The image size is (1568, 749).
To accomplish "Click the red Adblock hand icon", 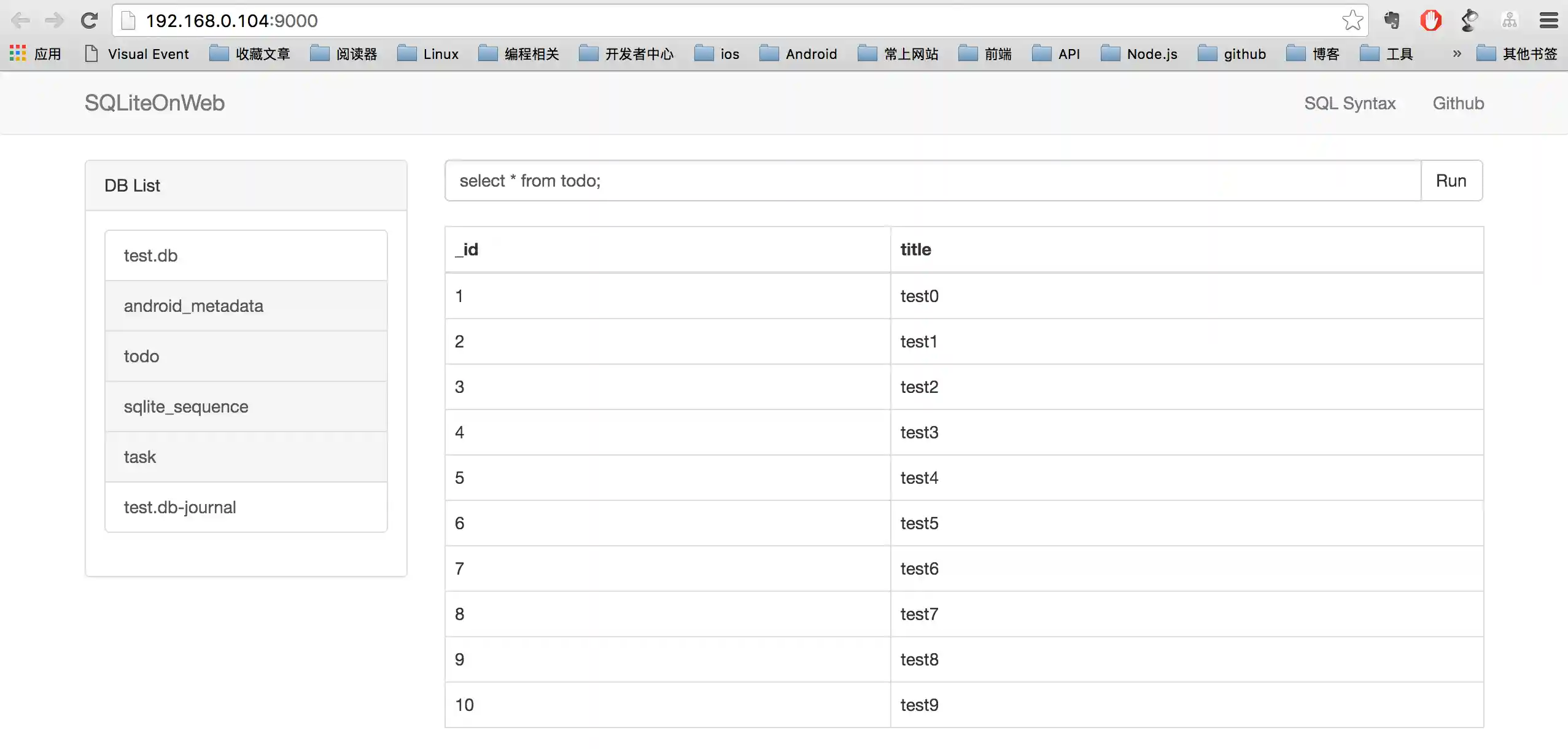I will [1430, 21].
